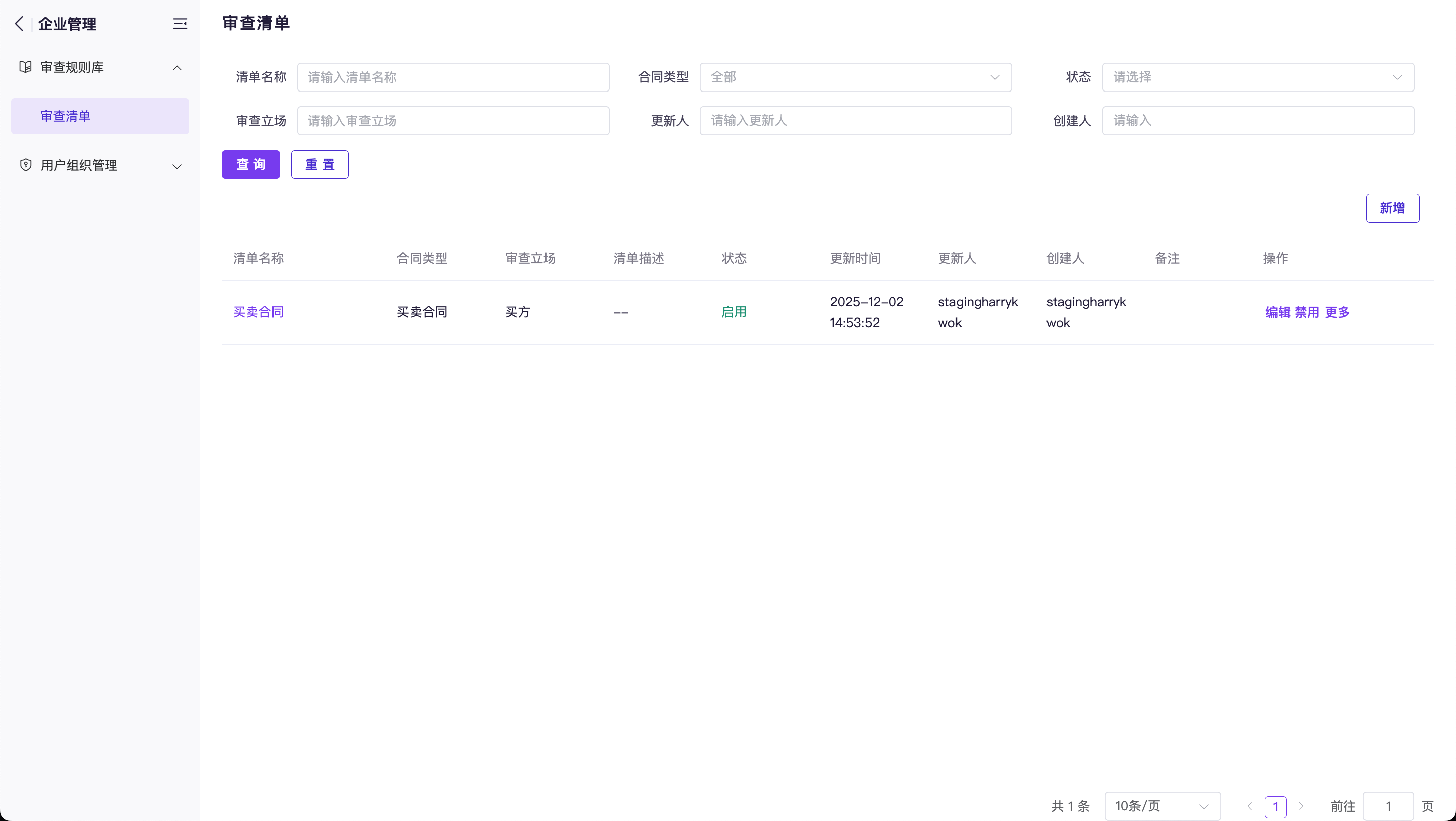Open the 买卖合同 checklist link

click(258, 312)
